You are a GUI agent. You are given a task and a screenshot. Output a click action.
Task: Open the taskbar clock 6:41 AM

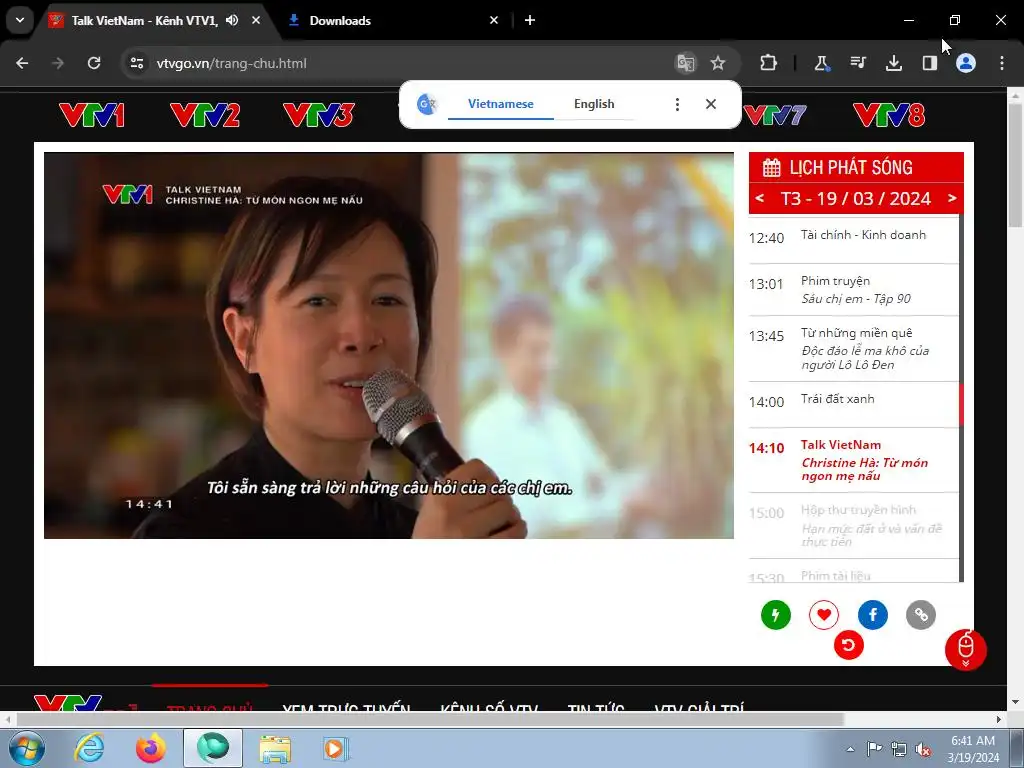click(973, 748)
